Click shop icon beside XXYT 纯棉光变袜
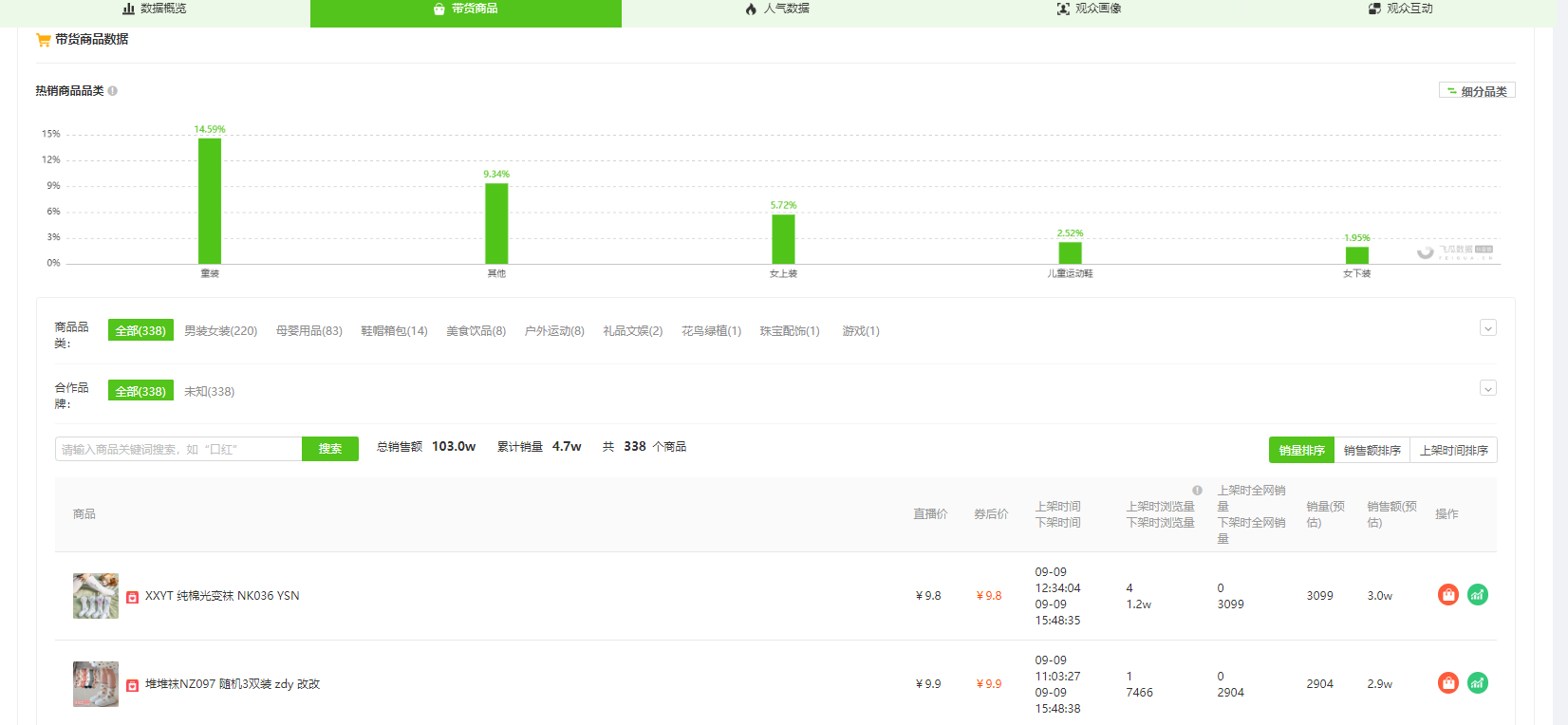 coord(133,597)
